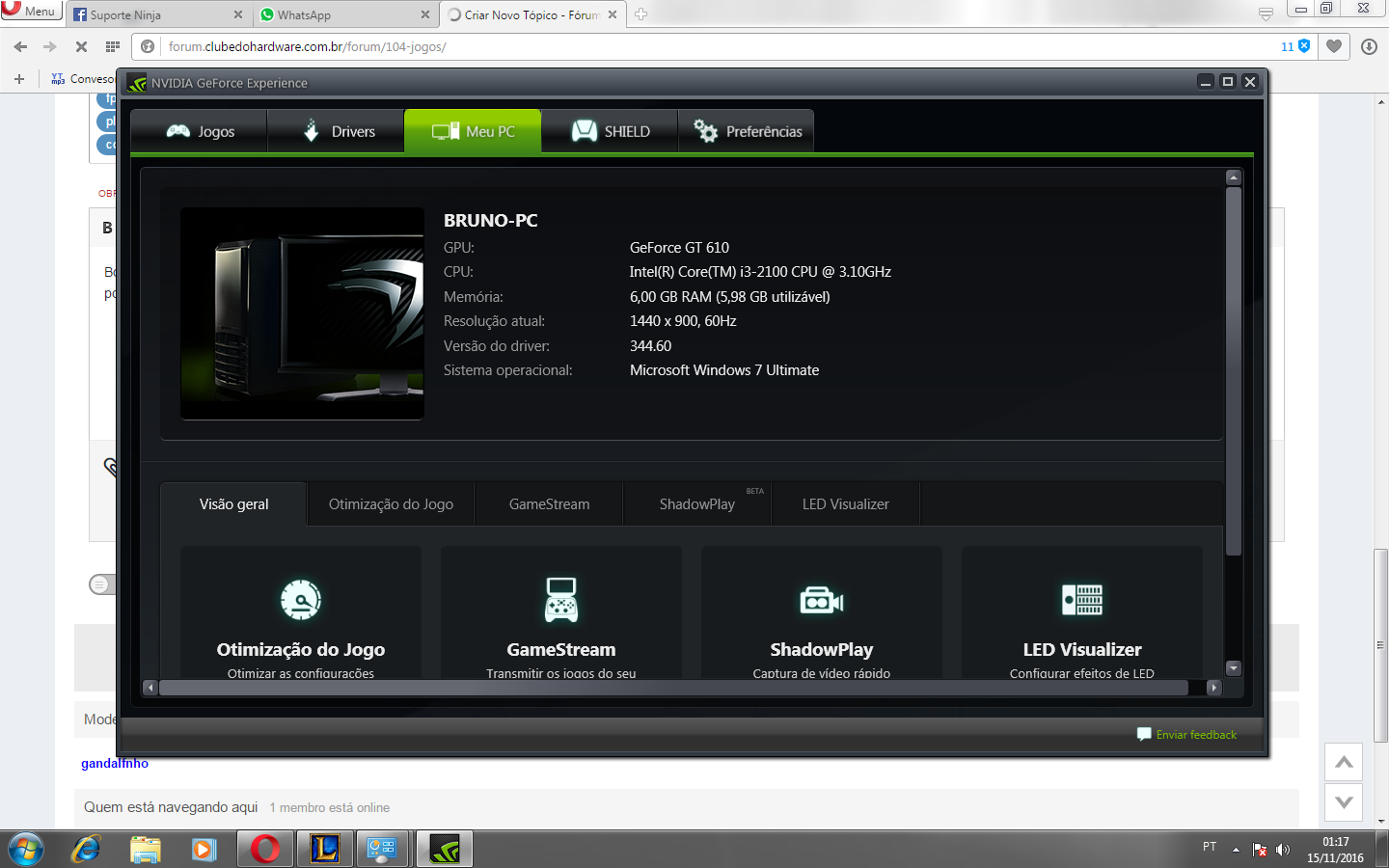Close the Criar Novo Tópico browser tab
The image size is (1389, 868).
click(613, 14)
